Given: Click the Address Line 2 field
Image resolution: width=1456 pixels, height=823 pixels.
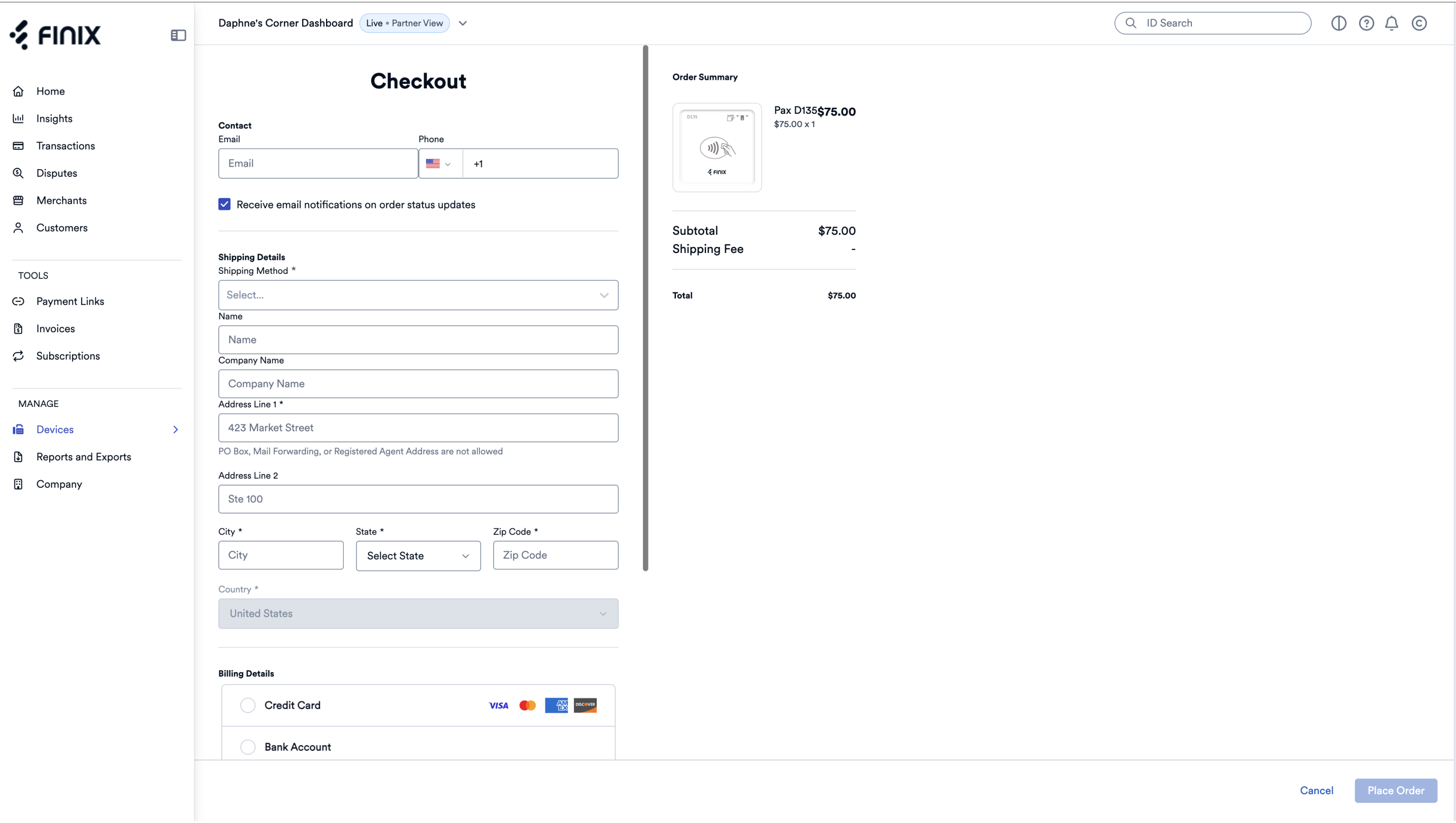Looking at the screenshot, I should pos(418,499).
